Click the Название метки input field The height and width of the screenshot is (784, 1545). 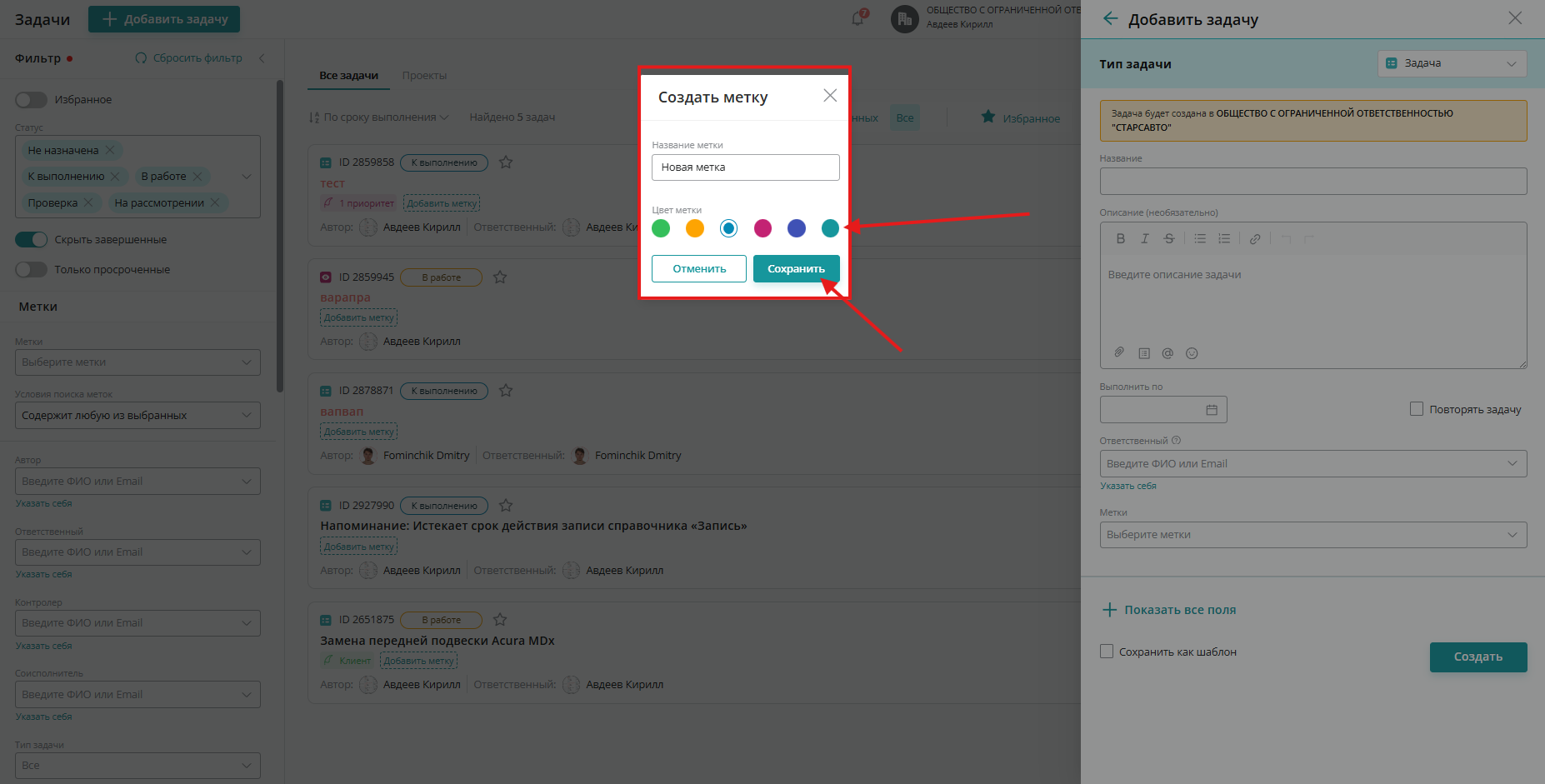[745, 167]
